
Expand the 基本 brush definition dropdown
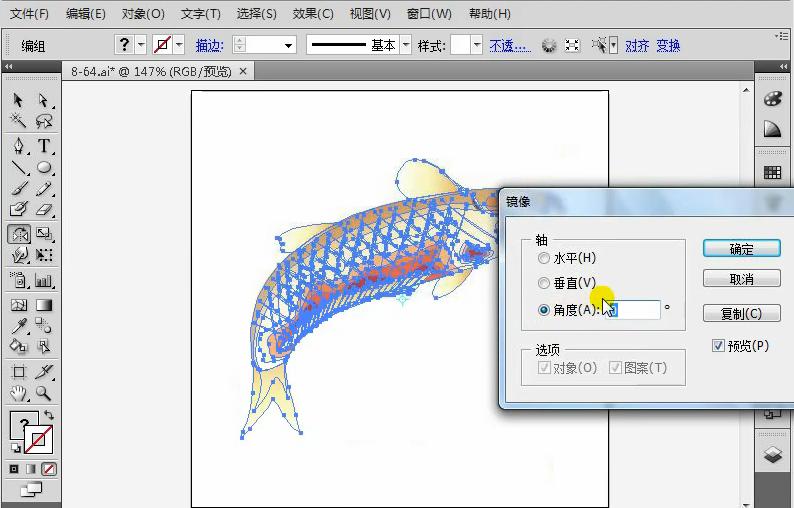[406, 45]
